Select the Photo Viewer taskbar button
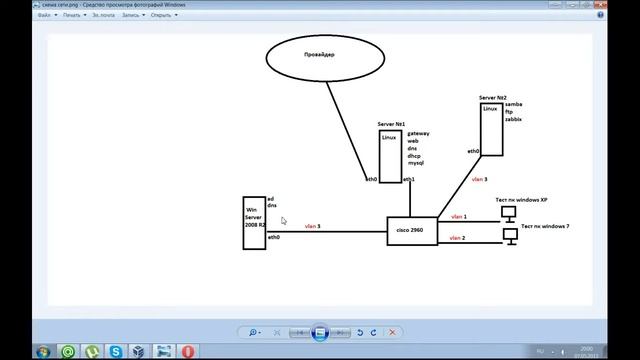Viewport: 640px width, 360px height. pos(164,351)
